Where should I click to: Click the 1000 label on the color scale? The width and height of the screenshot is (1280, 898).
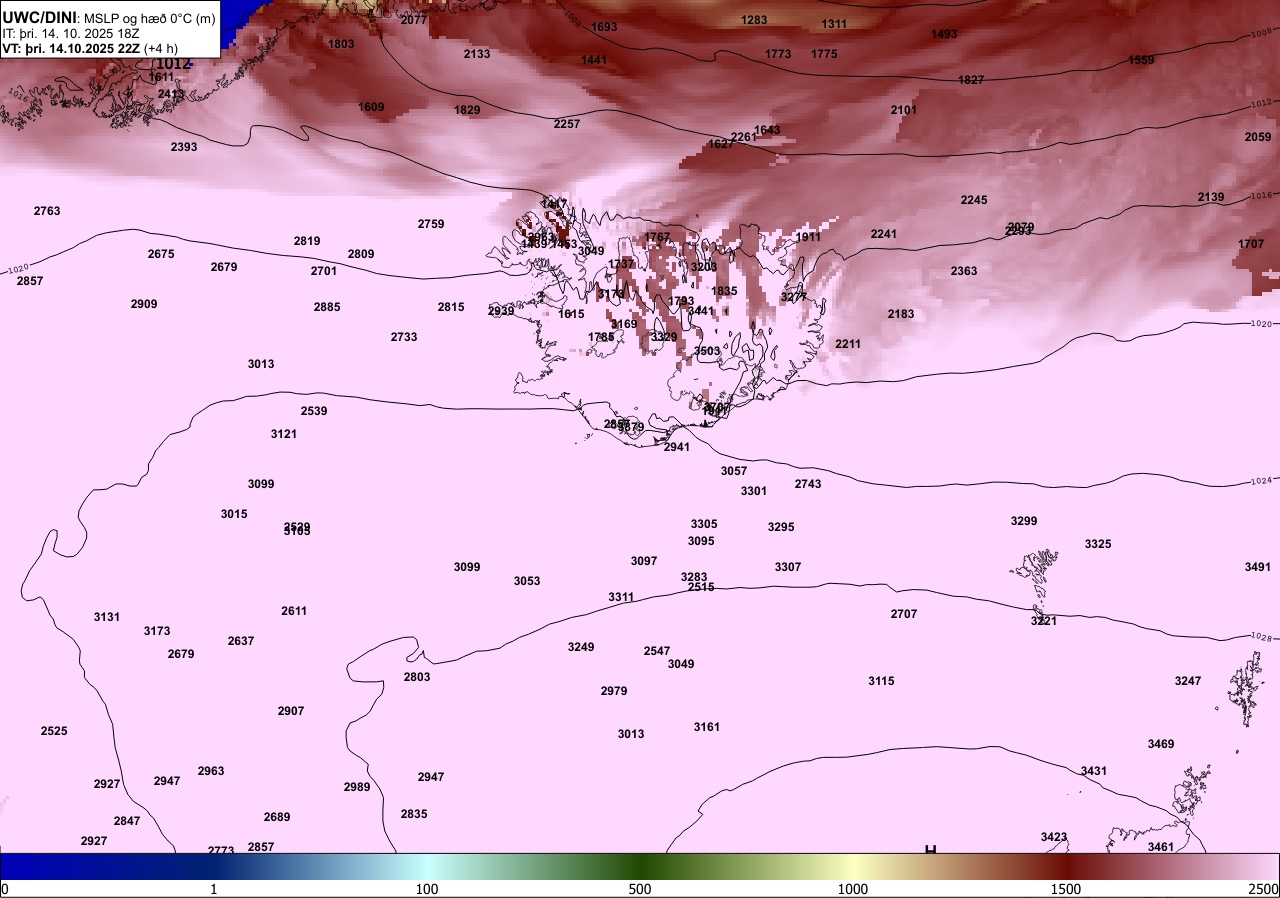[x=853, y=889]
